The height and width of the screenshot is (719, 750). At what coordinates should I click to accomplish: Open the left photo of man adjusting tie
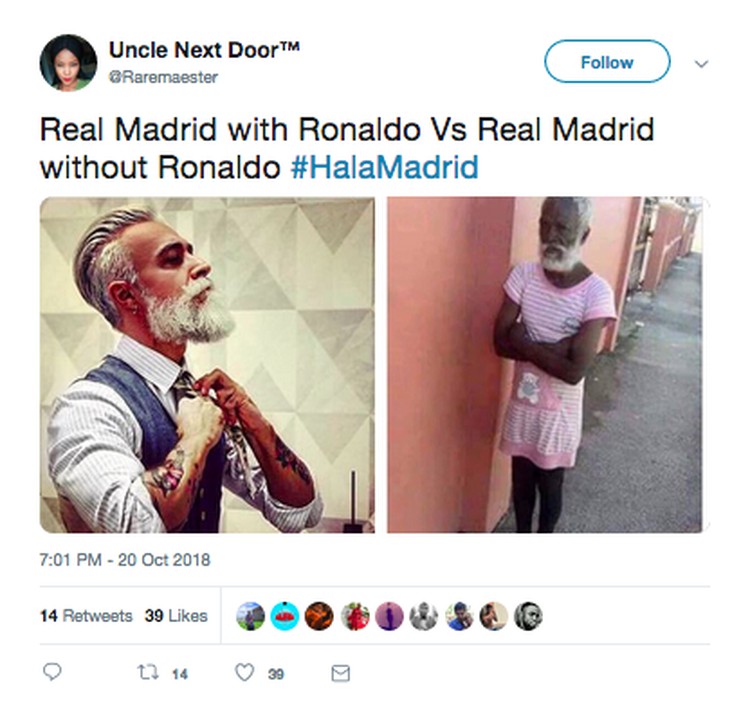(208, 365)
